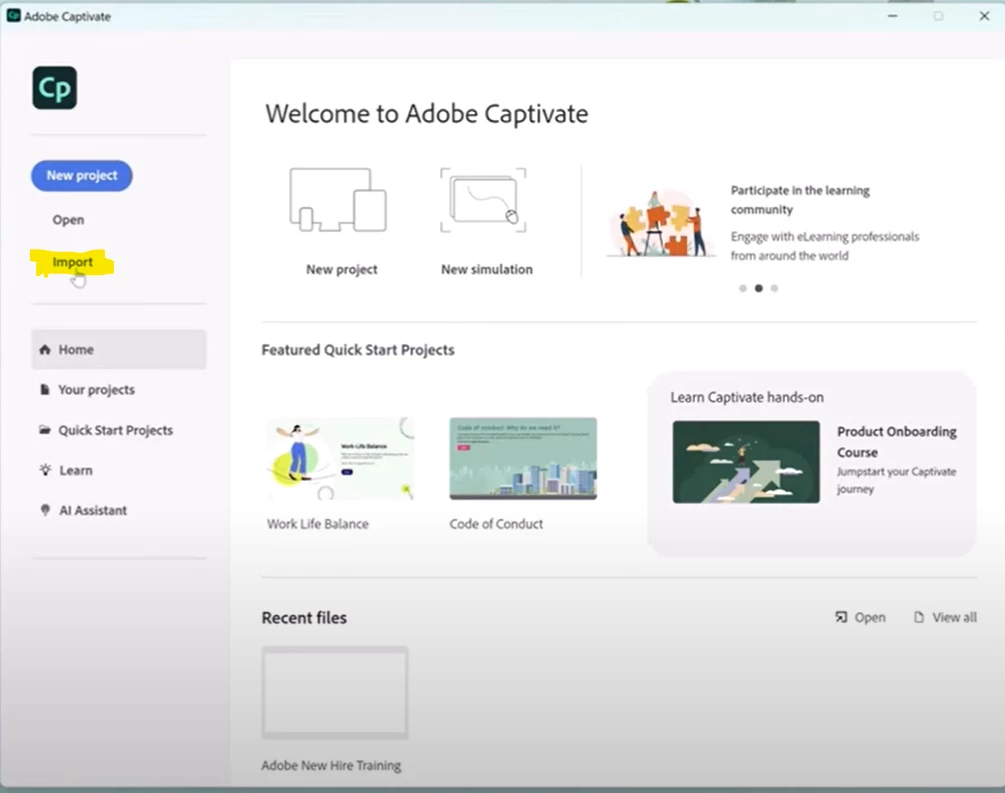Viewport: 1005px width, 793px height.
Task: Open the Your projects section
Action: coord(96,390)
